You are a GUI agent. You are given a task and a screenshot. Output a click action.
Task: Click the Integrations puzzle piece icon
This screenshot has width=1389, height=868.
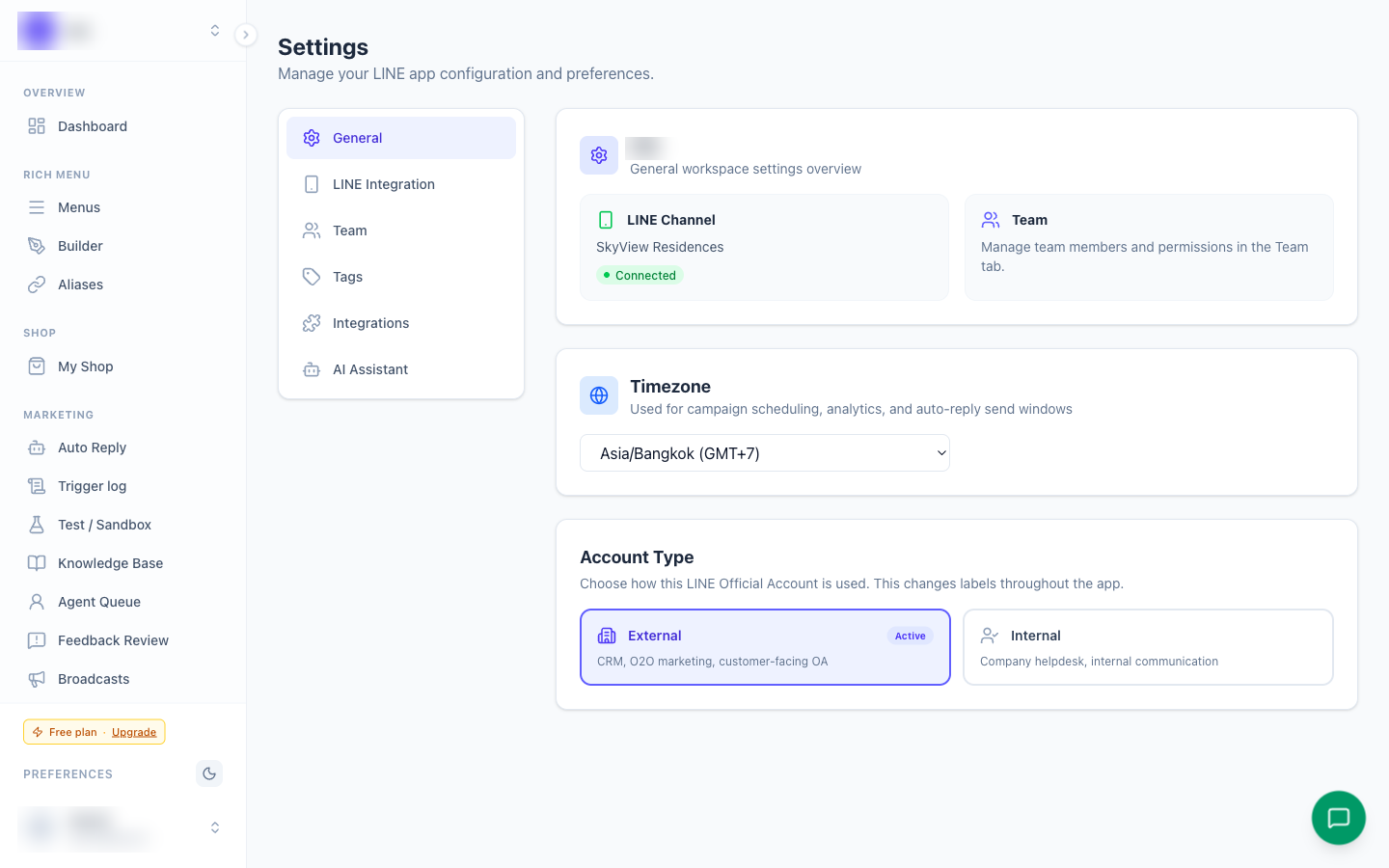[x=312, y=323]
